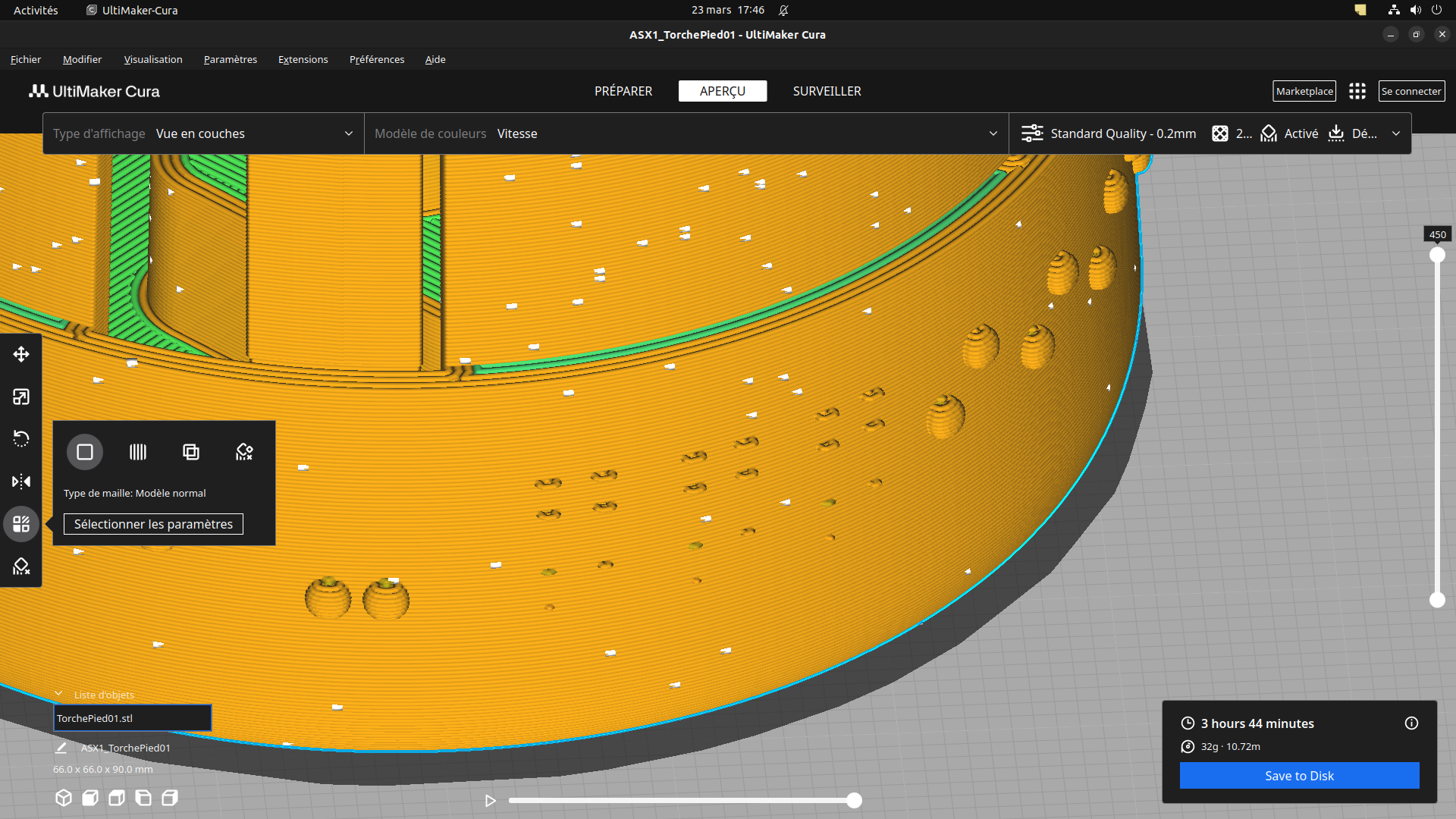This screenshot has width=1456, height=819.
Task: Click the print time info icon
Action: tap(1411, 723)
